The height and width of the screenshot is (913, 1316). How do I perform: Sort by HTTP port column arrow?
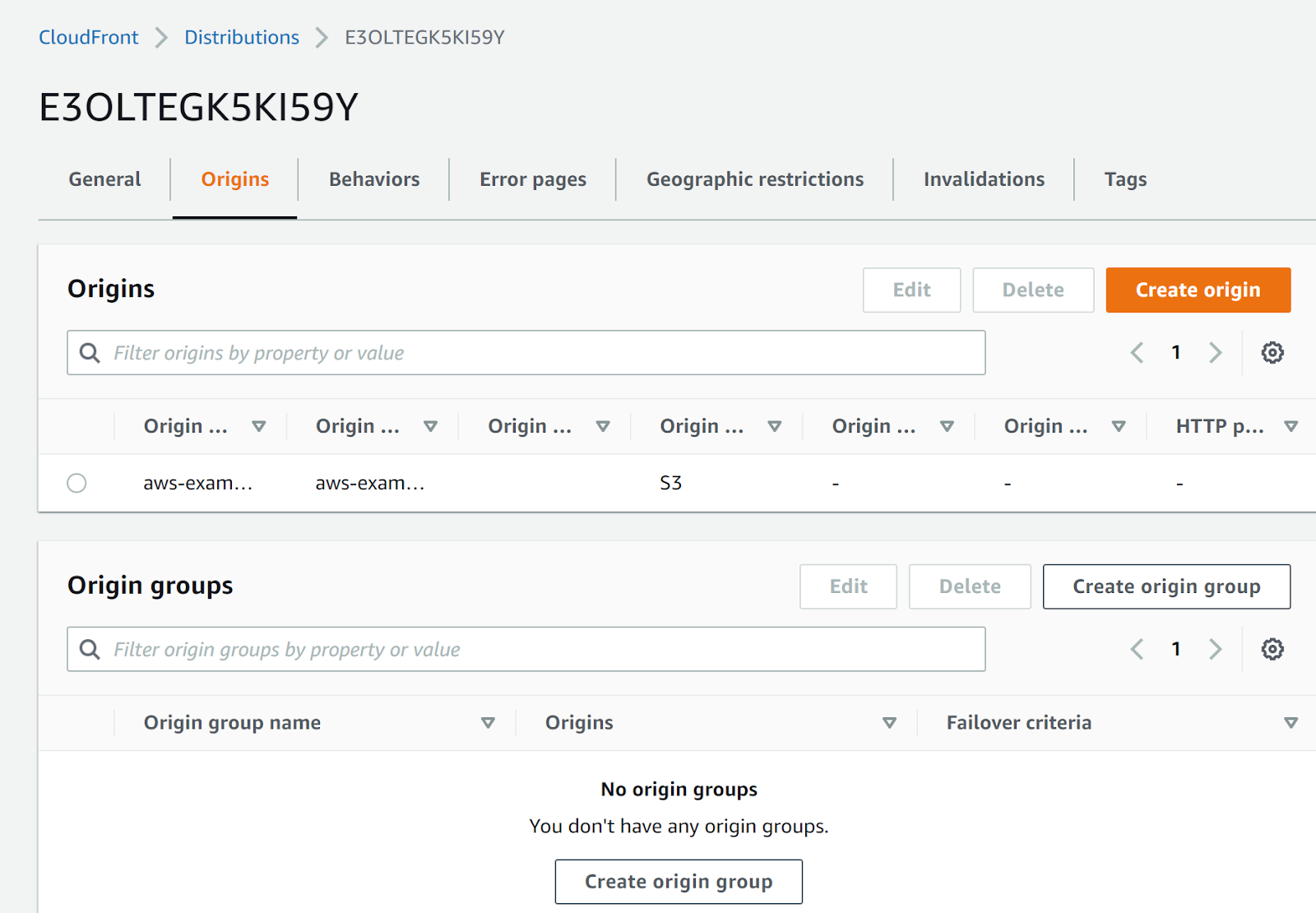pos(1291,426)
